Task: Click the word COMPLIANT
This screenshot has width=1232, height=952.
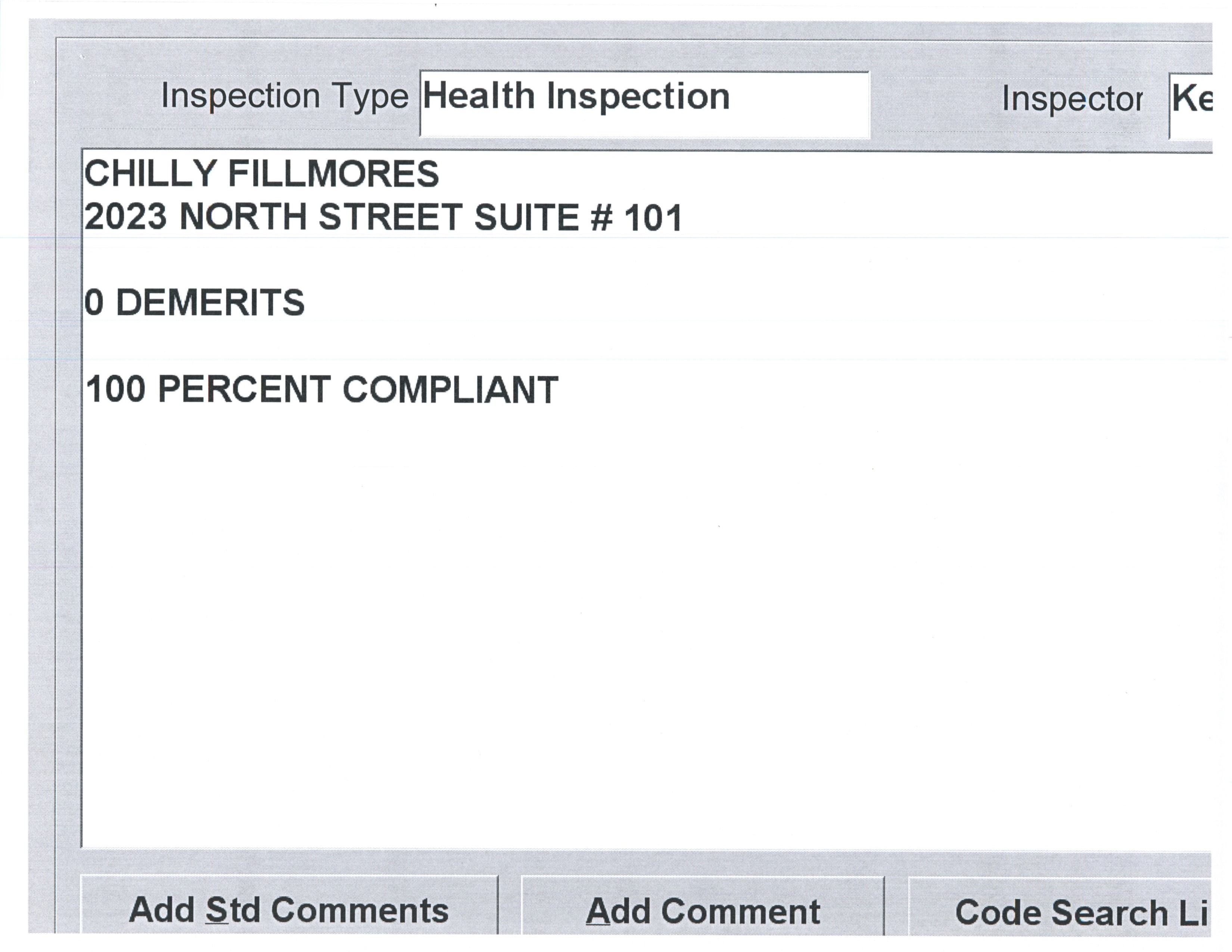Action: [x=450, y=389]
